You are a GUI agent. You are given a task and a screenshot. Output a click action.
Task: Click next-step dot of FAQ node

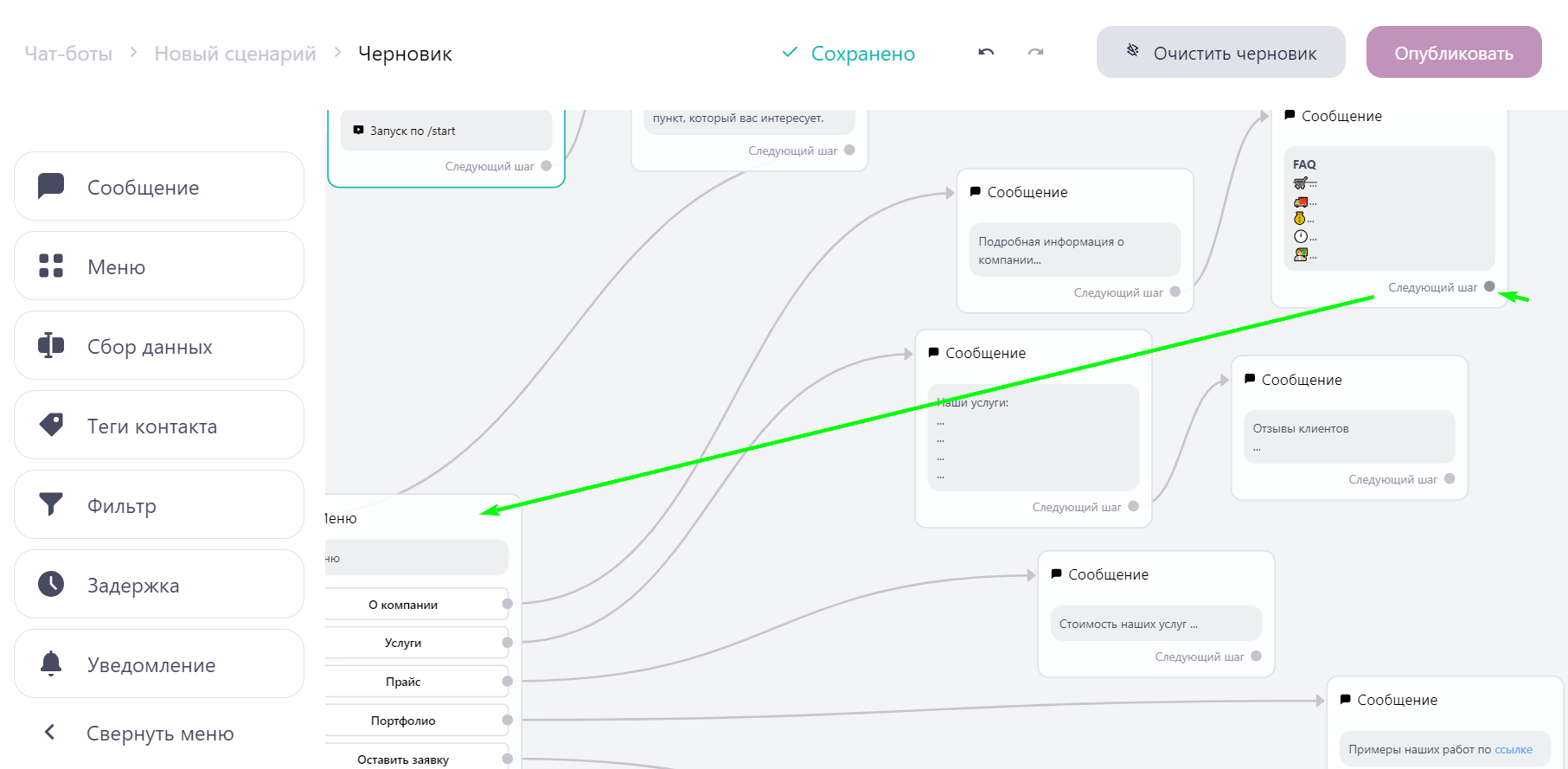pyautogui.click(x=1489, y=286)
